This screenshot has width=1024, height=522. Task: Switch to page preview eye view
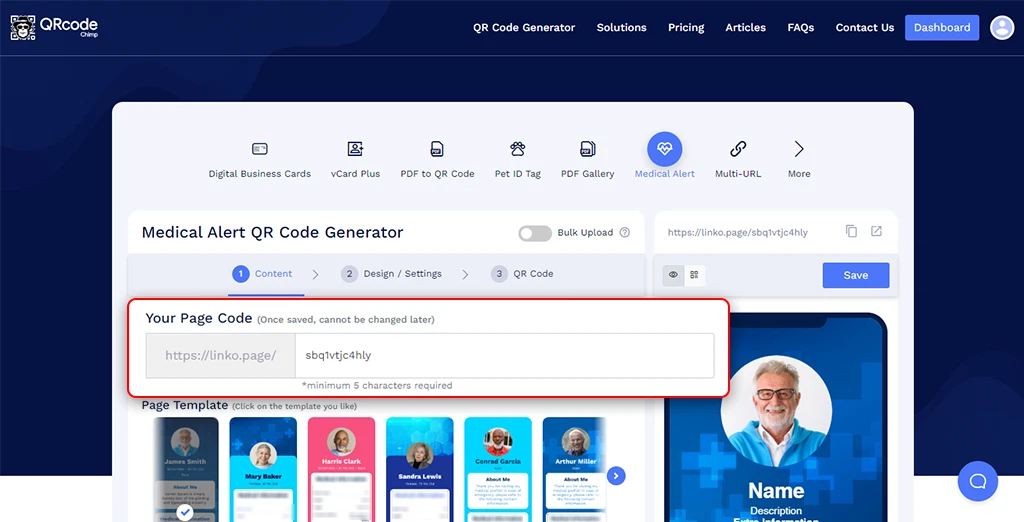click(x=673, y=275)
